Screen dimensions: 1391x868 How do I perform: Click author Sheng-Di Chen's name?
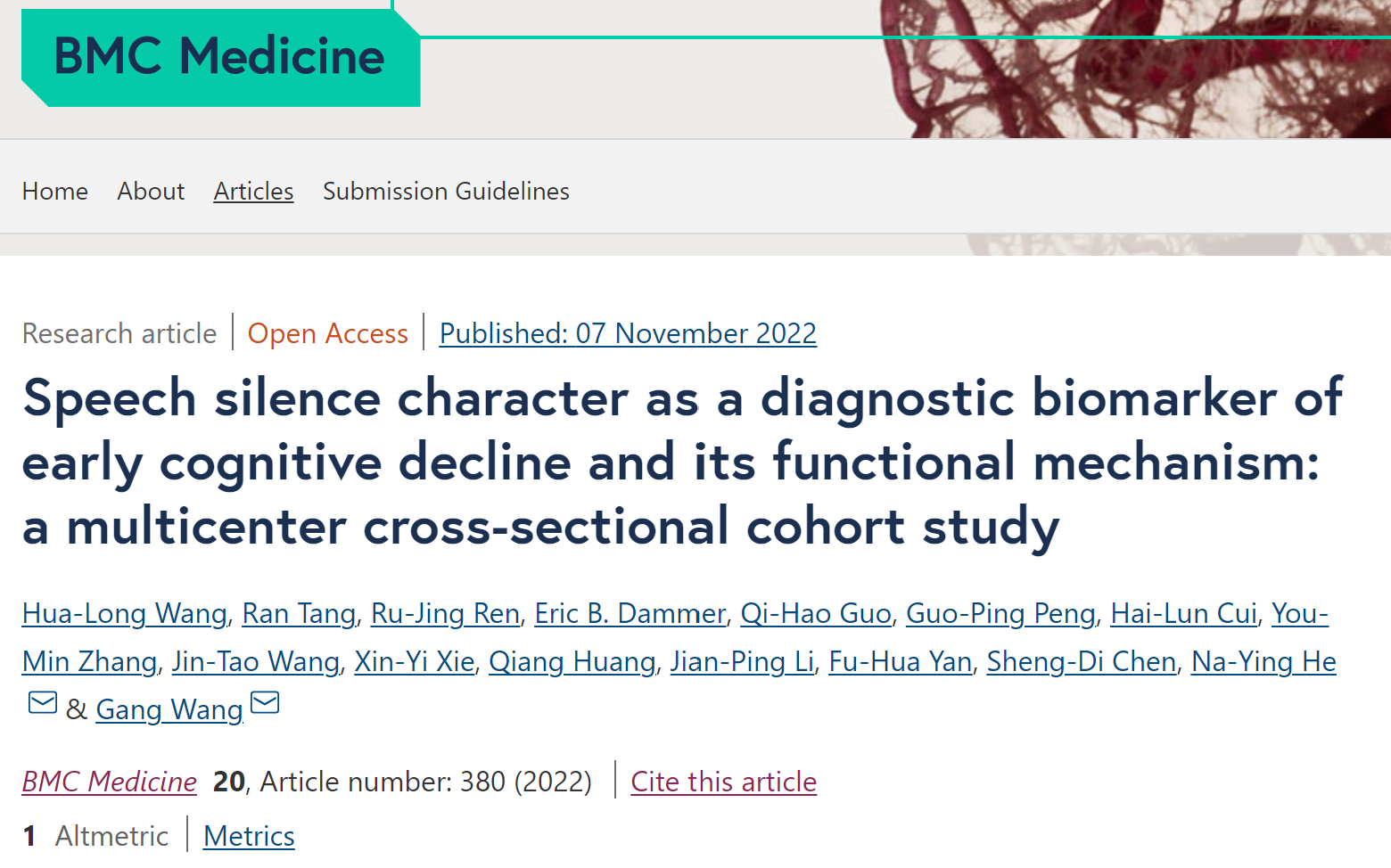click(x=1082, y=662)
